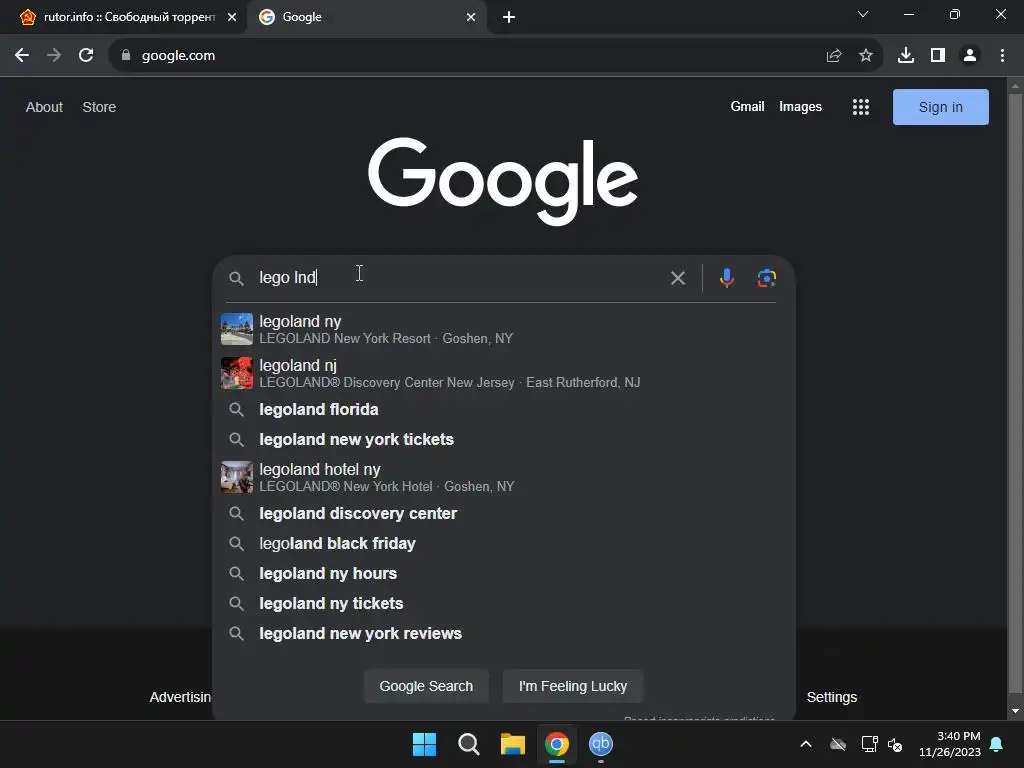Screen dimensions: 1024x768
Task: Click LEGOLAND New York Hotel thumbnail
Action: [x=236, y=477]
